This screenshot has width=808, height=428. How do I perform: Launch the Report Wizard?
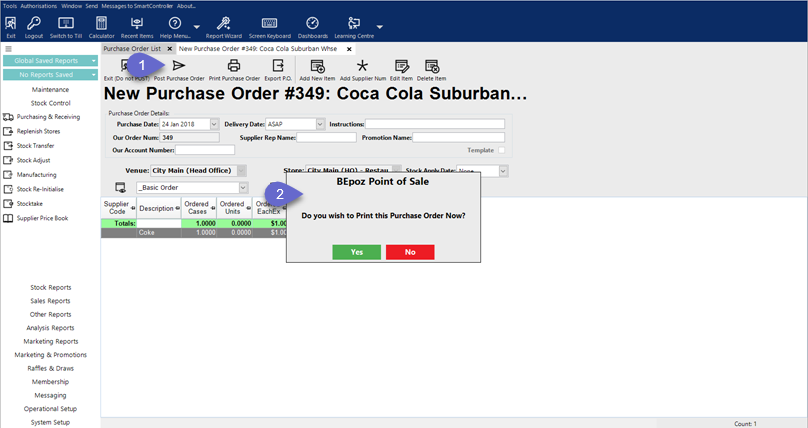click(224, 27)
